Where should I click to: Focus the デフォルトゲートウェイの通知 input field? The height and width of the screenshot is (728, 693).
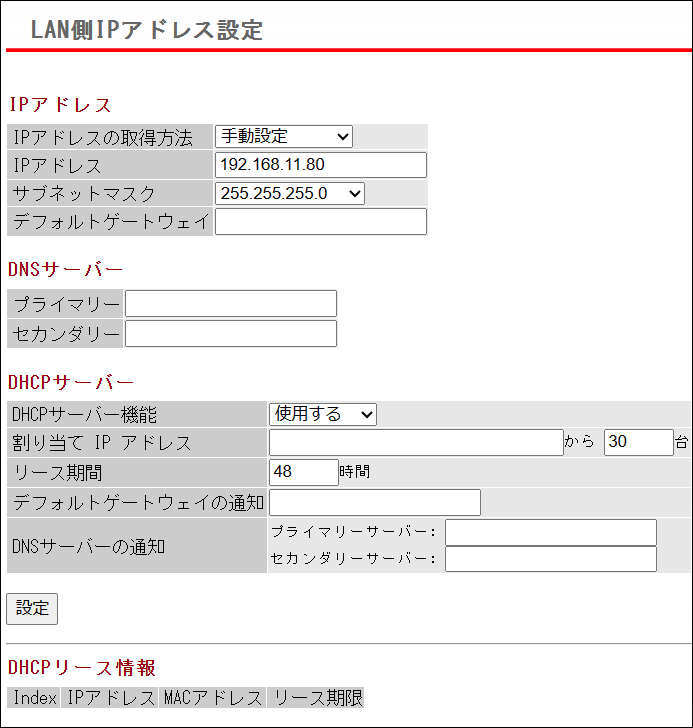[375, 502]
